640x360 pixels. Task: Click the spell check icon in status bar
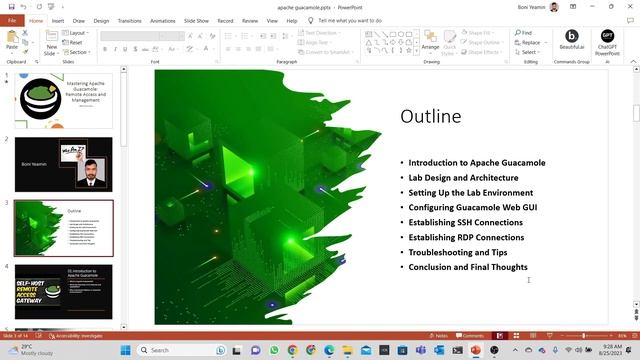[x=39, y=336]
